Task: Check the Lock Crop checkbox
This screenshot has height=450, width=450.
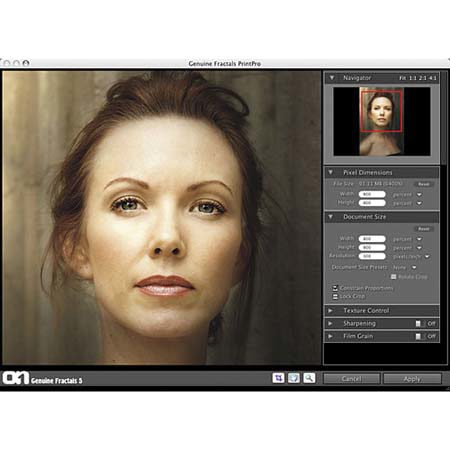Action: [x=335, y=296]
